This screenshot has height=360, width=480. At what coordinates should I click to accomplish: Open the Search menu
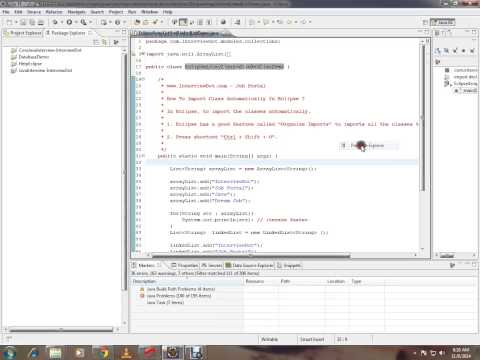[x=97, y=12]
